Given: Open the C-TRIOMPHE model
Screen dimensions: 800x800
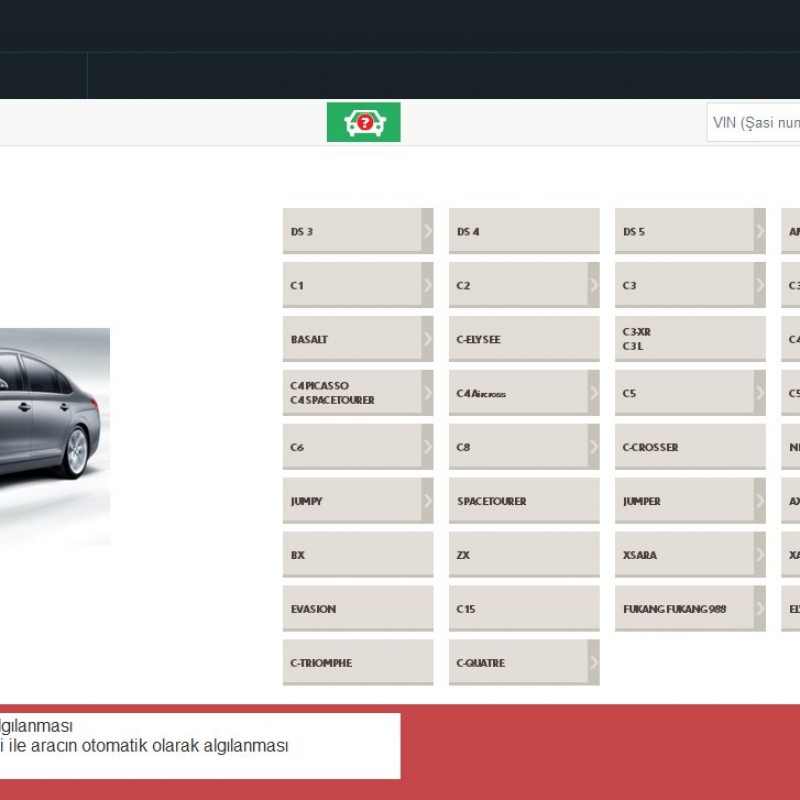Looking at the screenshot, I should (350, 662).
